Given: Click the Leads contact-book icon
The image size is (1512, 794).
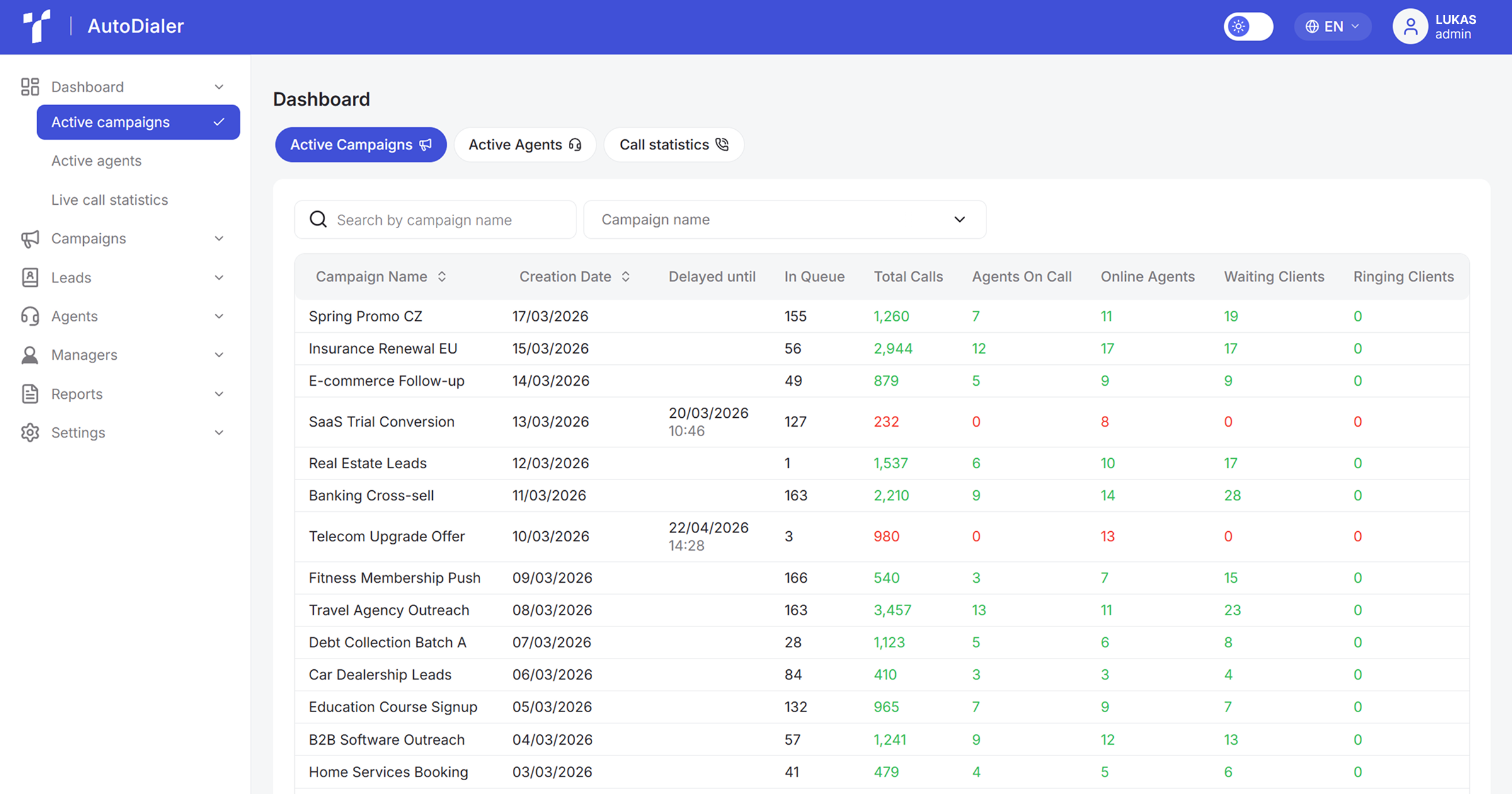Looking at the screenshot, I should 30,277.
